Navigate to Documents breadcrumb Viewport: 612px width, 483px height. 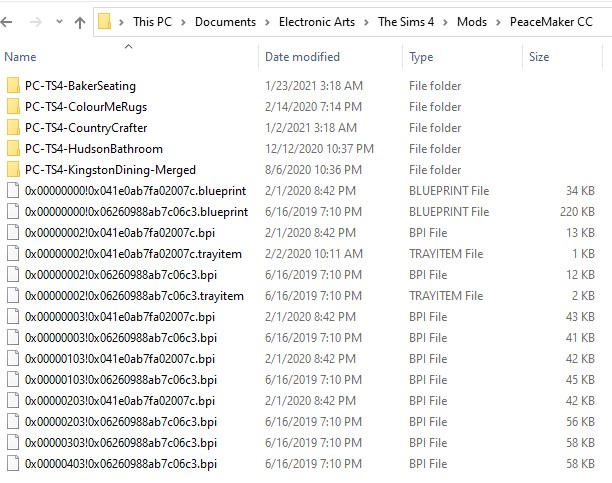coord(225,21)
